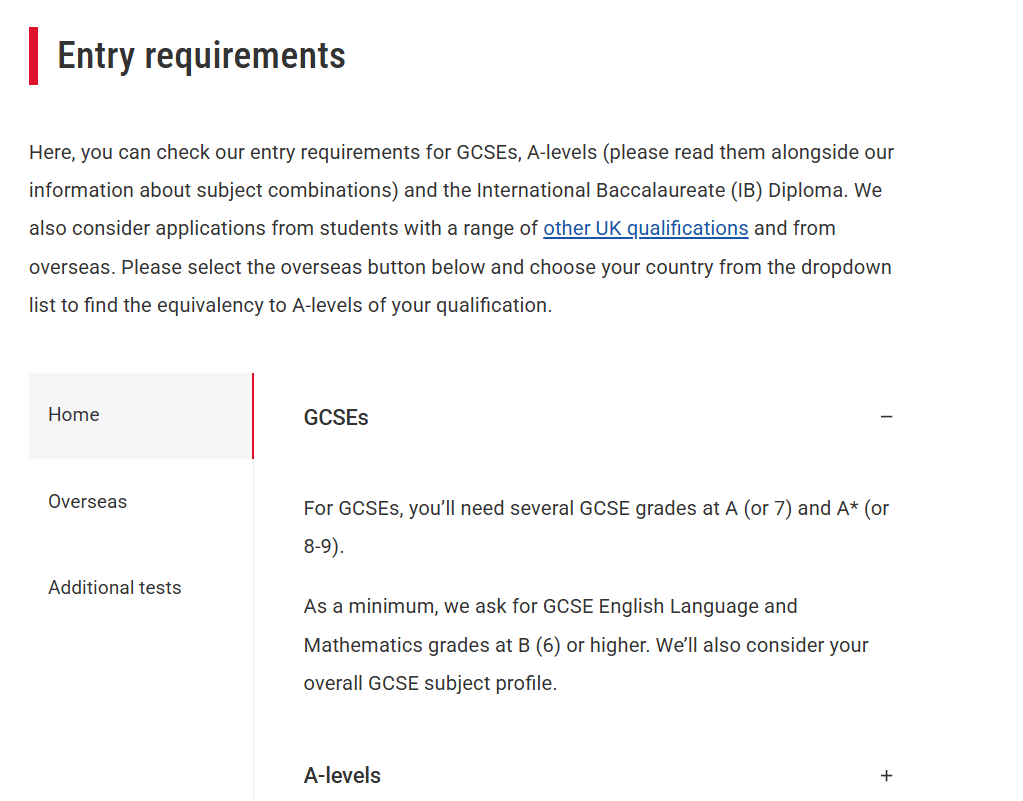Collapse GCSEs section with the minus icon
The height and width of the screenshot is (801, 1023).
(886, 417)
